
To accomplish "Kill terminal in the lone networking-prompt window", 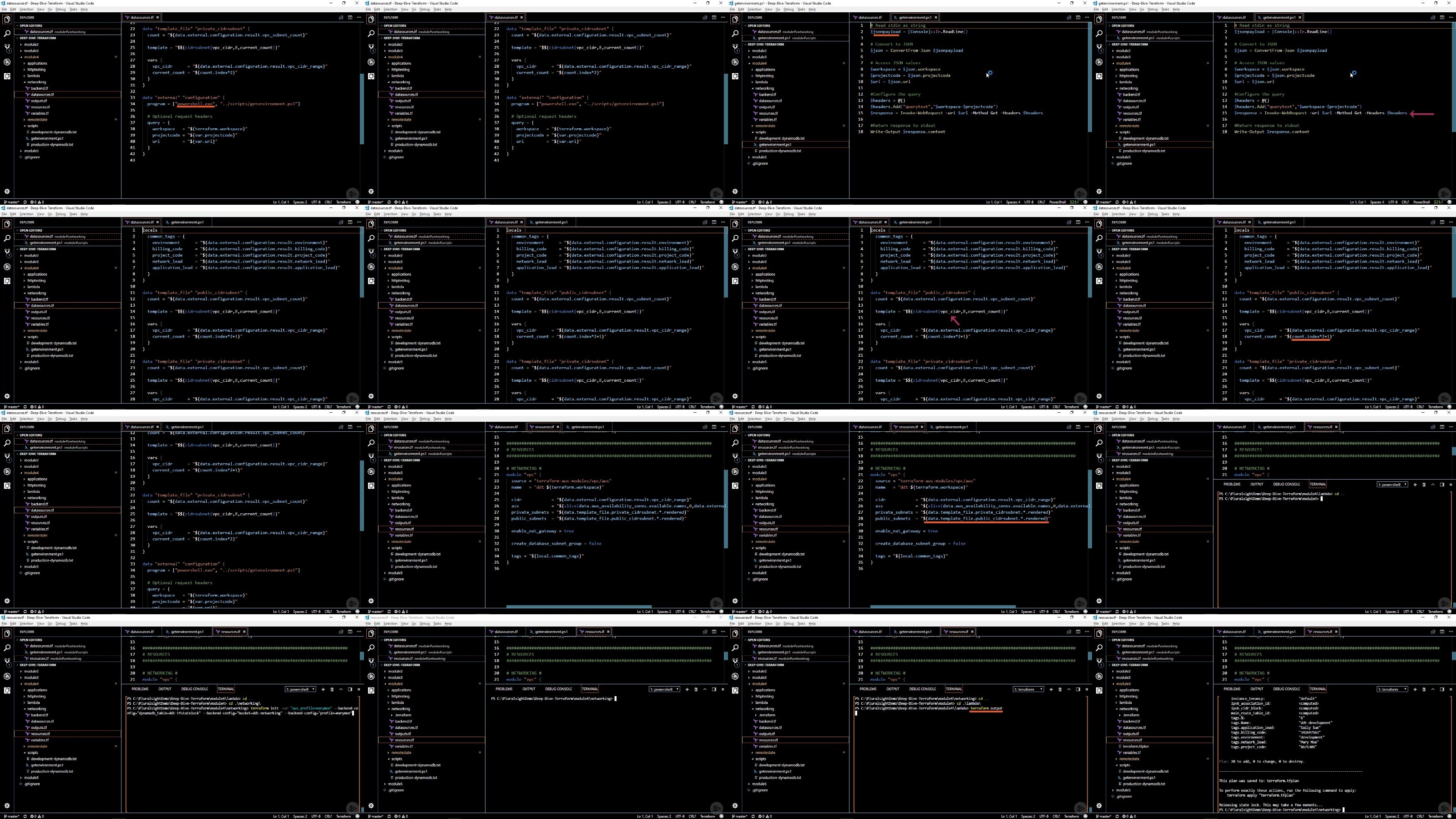I will pyautogui.click(x=696, y=689).
